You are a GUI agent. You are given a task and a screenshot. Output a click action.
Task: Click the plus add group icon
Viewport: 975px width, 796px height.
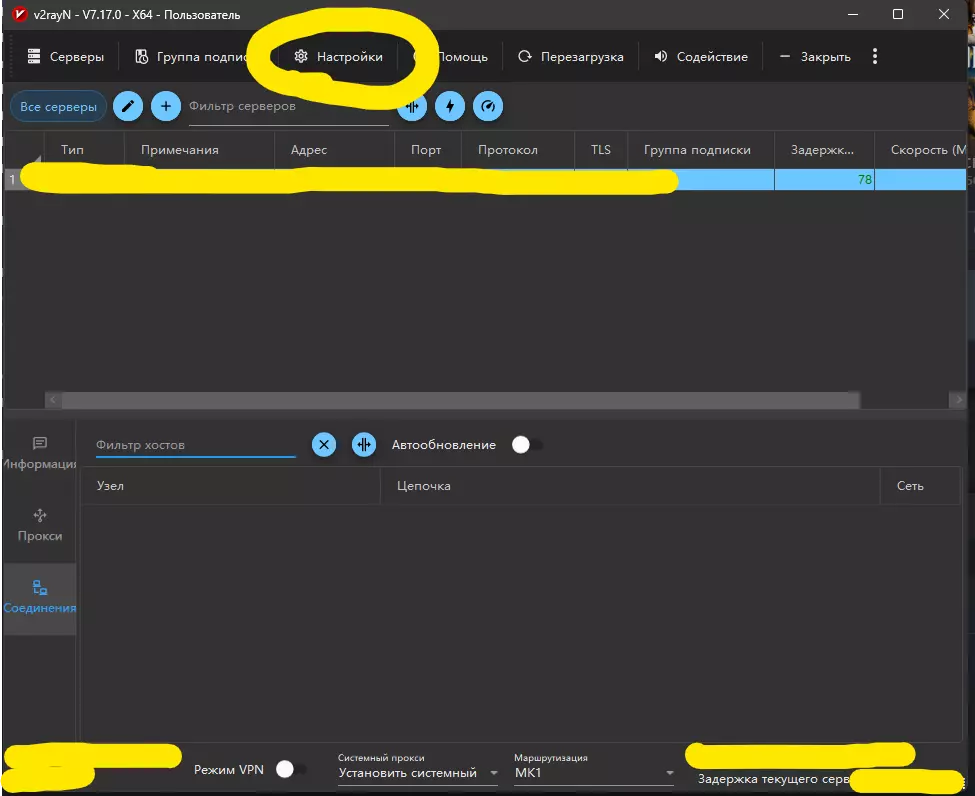point(166,106)
